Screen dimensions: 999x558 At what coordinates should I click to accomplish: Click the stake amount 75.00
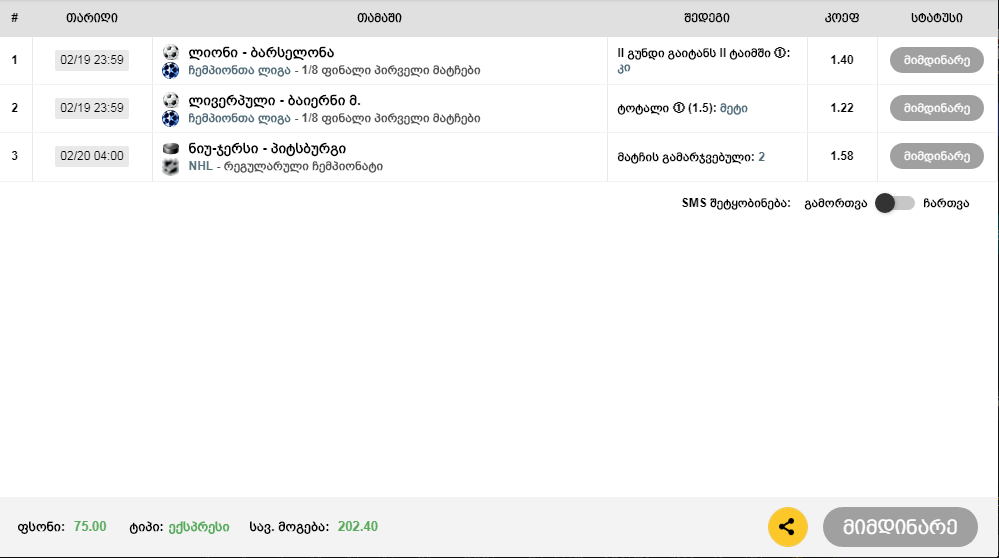coord(90,527)
